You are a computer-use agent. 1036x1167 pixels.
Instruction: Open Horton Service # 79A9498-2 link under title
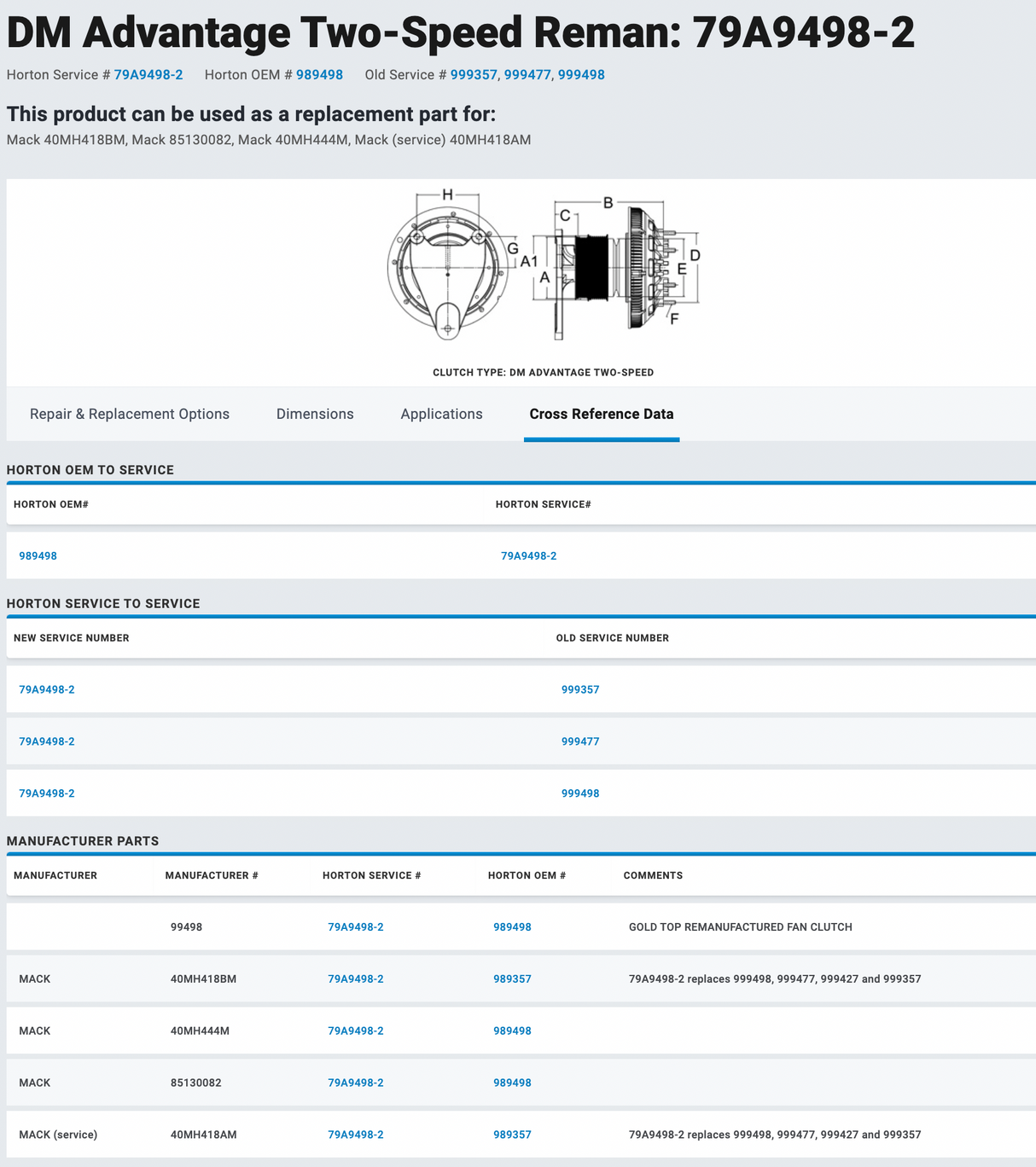(x=148, y=75)
